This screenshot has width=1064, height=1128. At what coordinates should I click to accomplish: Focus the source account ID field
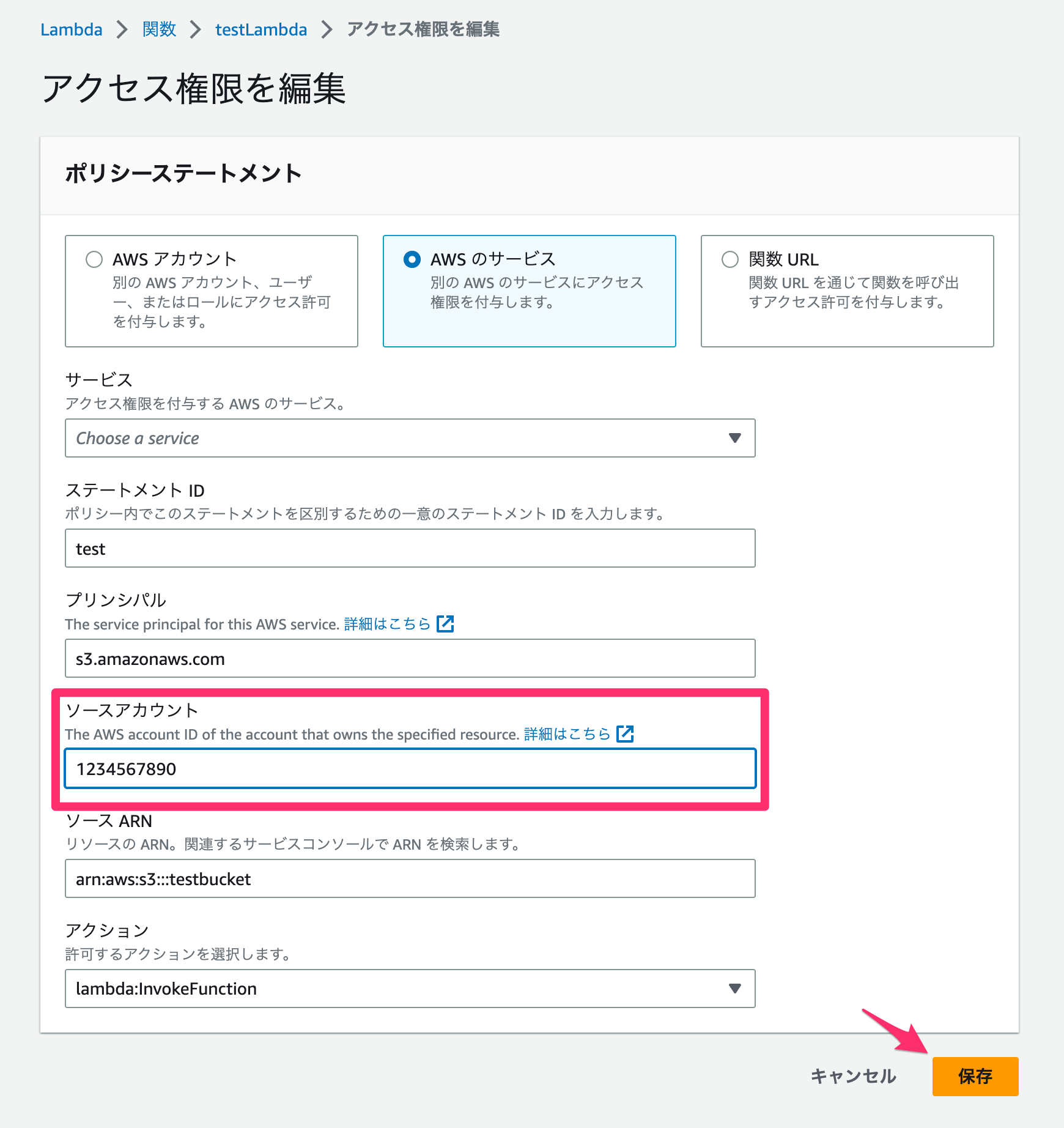point(410,768)
